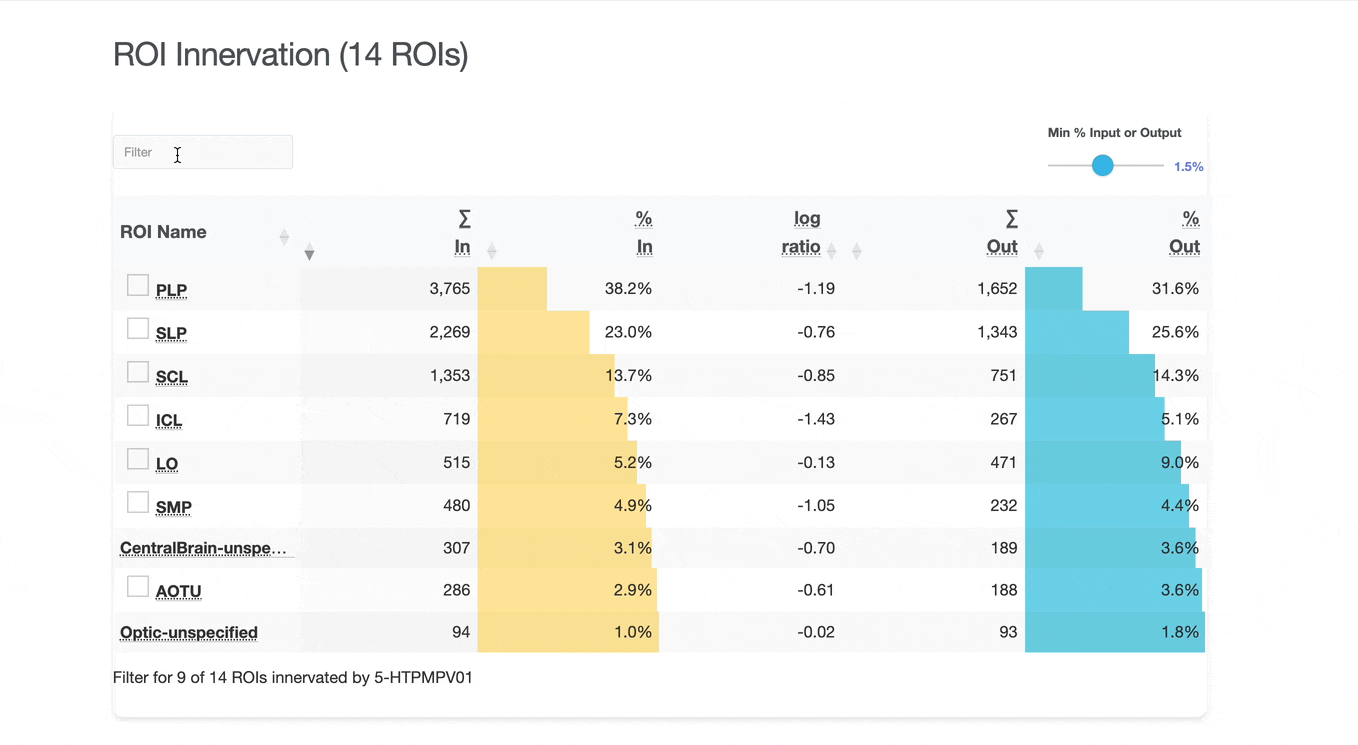Select the LO row checkbox
This screenshot has height=745, width=1358.
[x=138, y=459]
